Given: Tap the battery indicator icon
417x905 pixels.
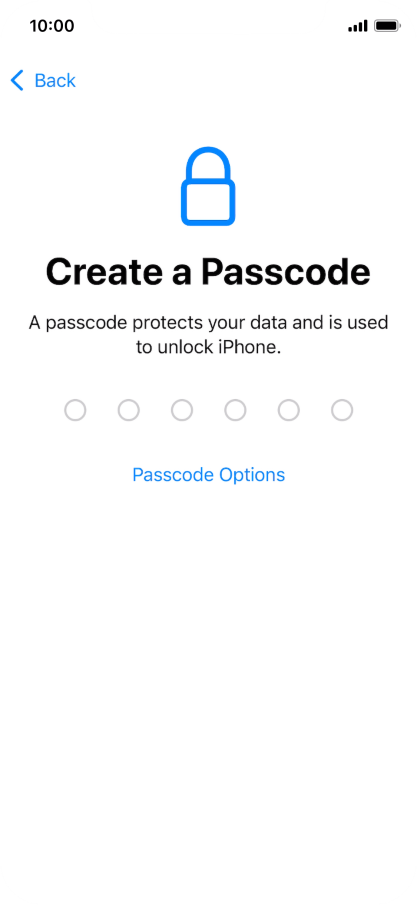Looking at the screenshot, I should pos(387,26).
